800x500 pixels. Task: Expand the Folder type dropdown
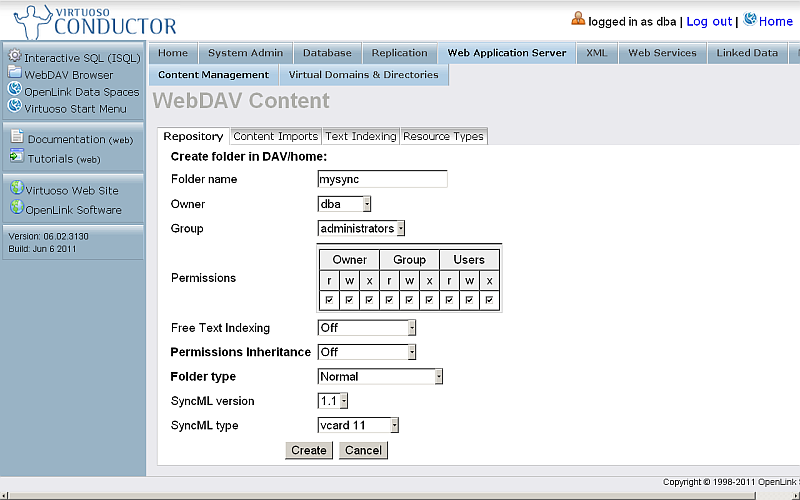380,377
